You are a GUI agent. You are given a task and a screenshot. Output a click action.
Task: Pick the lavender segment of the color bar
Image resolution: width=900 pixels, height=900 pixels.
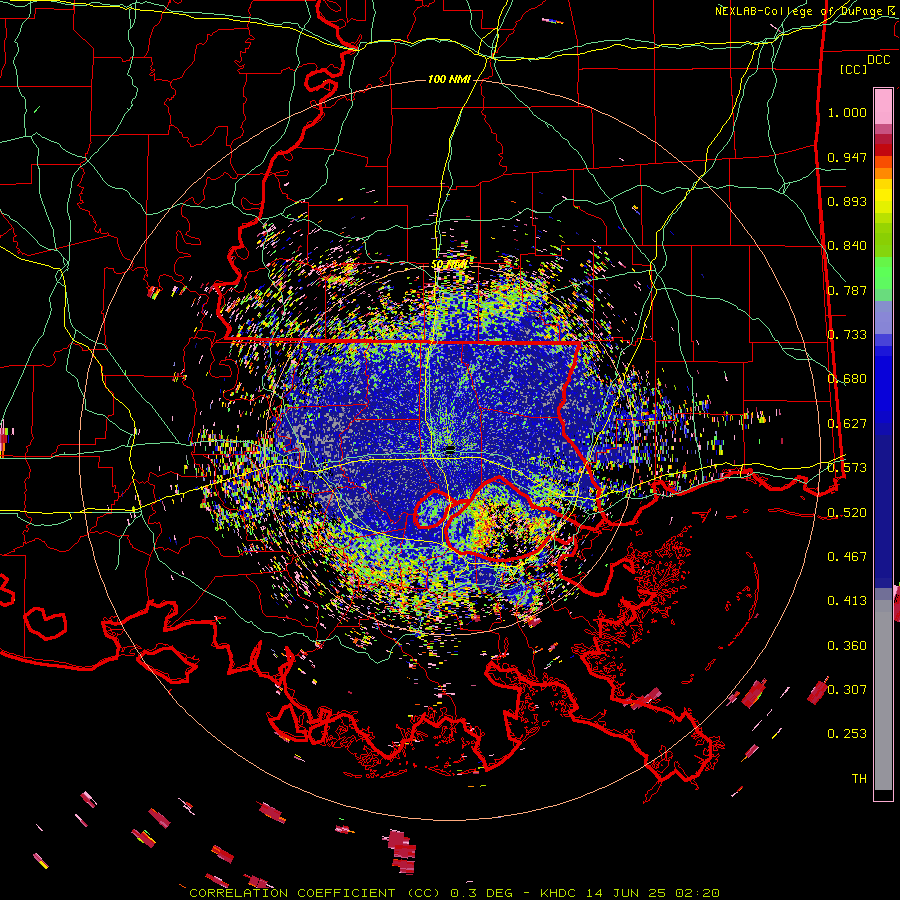point(883,317)
